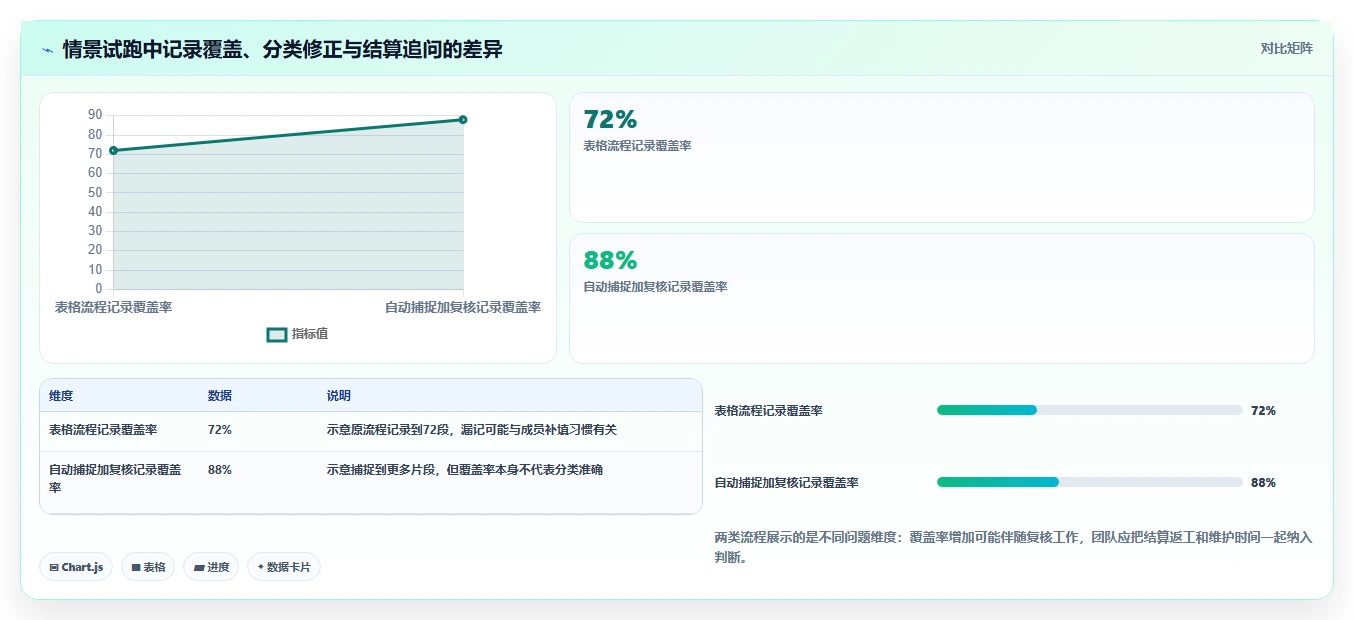
Task: Click the 维度 column header
Action: (x=61, y=396)
